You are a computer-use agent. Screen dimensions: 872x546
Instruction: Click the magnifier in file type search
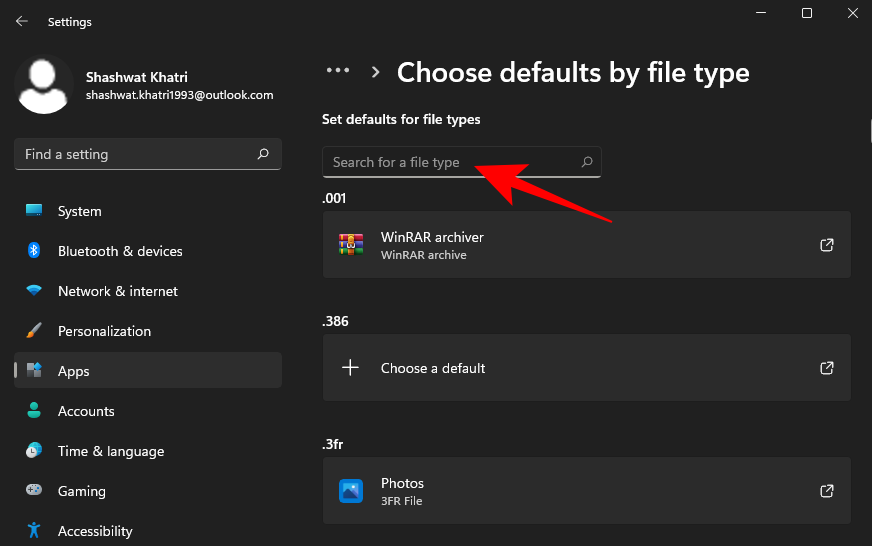587,162
